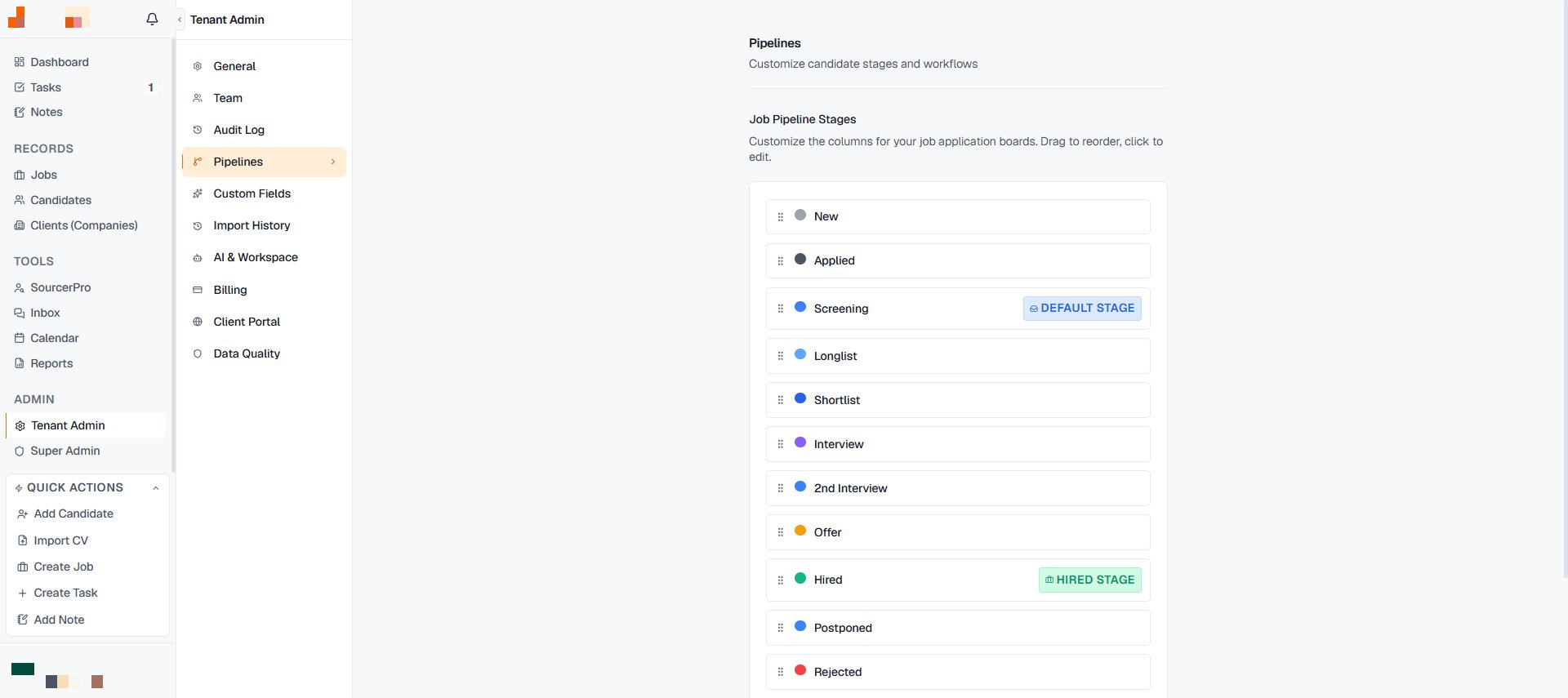Click drag handle of Screening stage

tap(781, 309)
